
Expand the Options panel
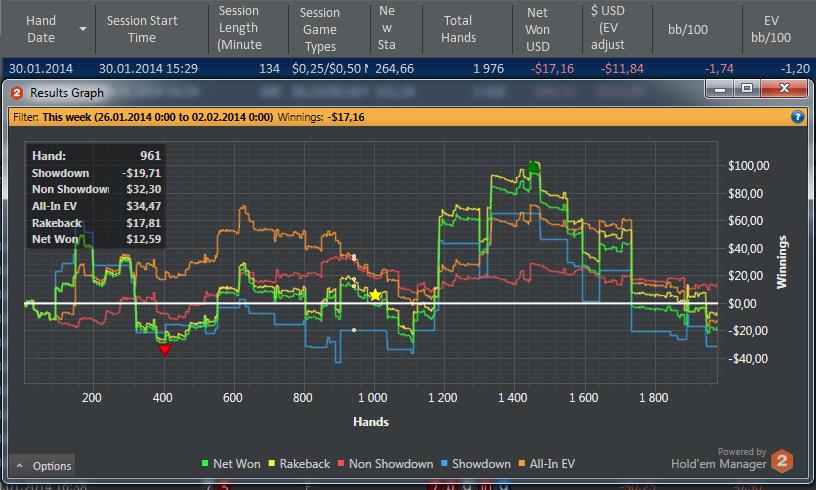pos(43,466)
